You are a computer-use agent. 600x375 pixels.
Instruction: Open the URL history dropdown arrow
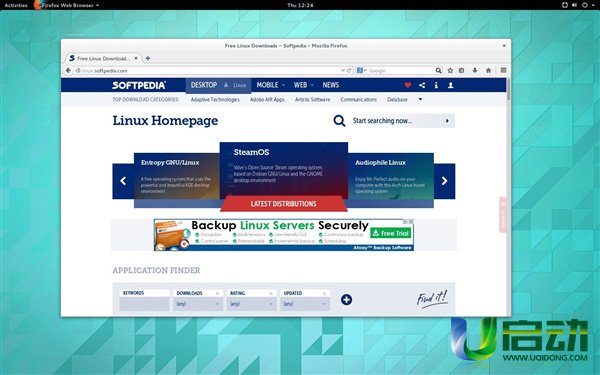pos(342,70)
